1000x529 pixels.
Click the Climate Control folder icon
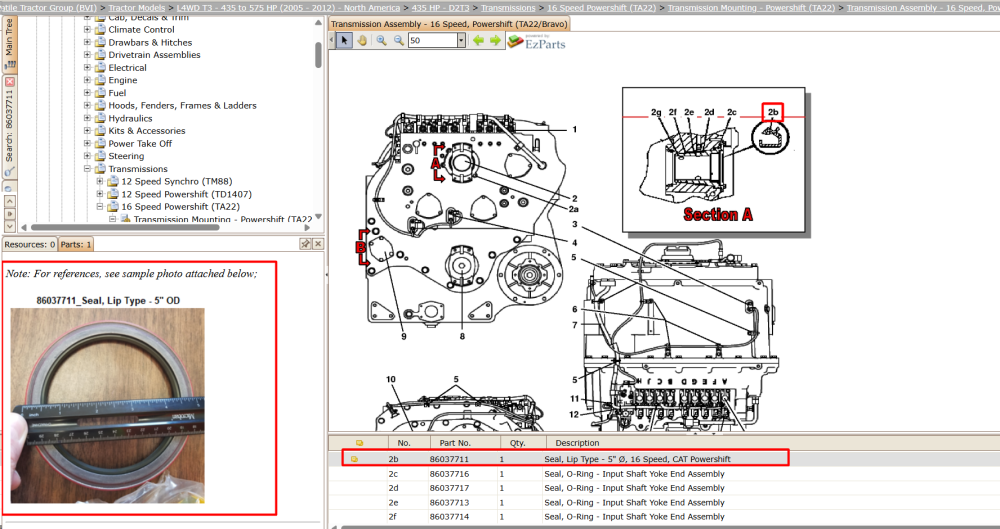(x=100, y=29)
